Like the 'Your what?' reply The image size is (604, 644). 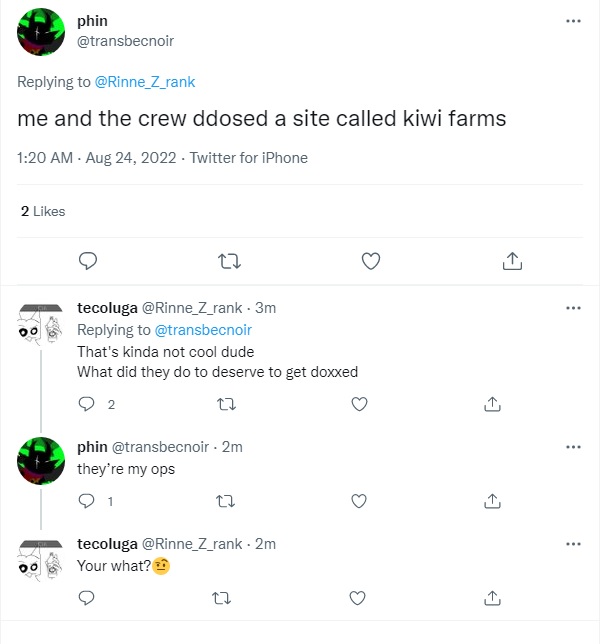click(359, 597)
